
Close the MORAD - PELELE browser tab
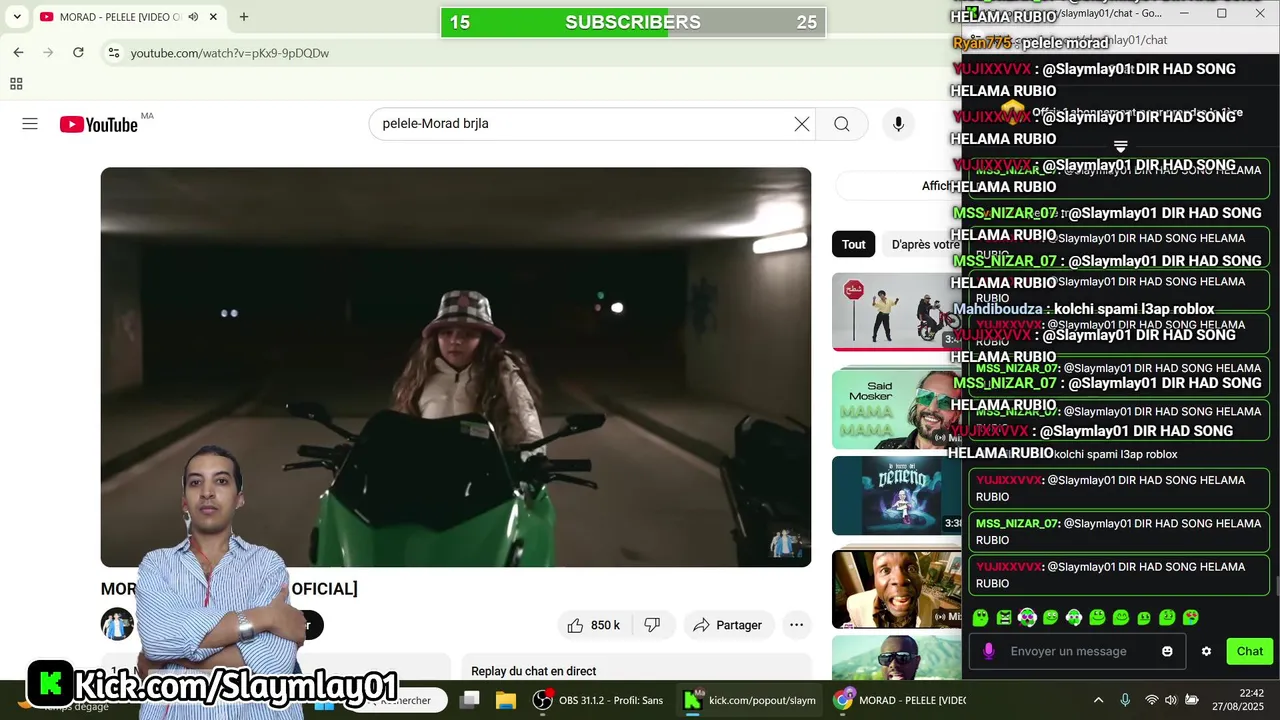pyautogui.click(x=213, y=17)
